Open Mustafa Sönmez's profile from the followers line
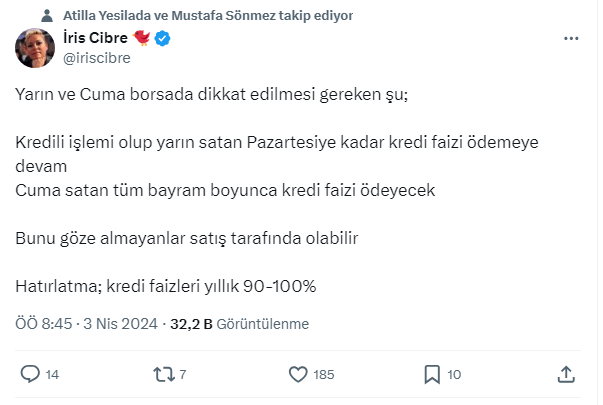 click(223, 15)
